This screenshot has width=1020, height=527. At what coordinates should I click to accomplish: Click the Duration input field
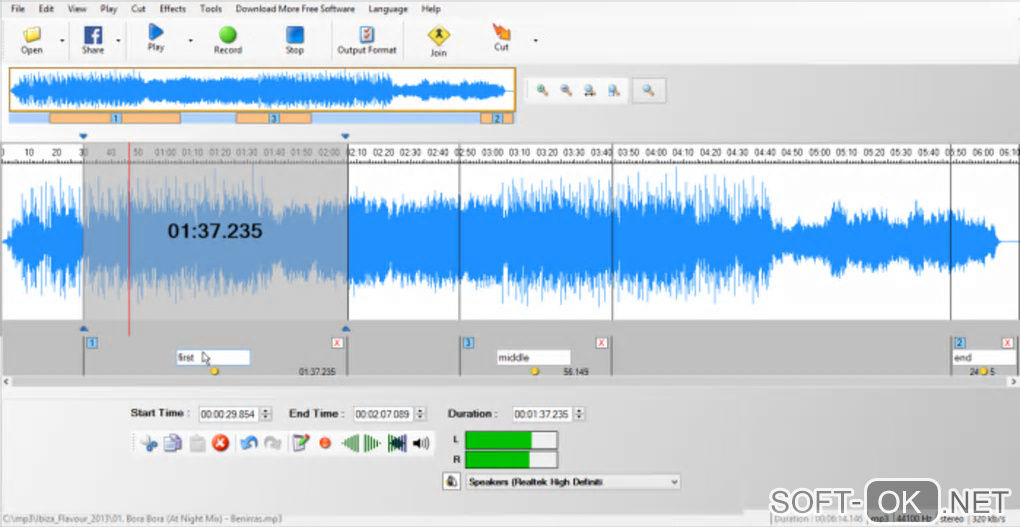[x=543, y=414]
